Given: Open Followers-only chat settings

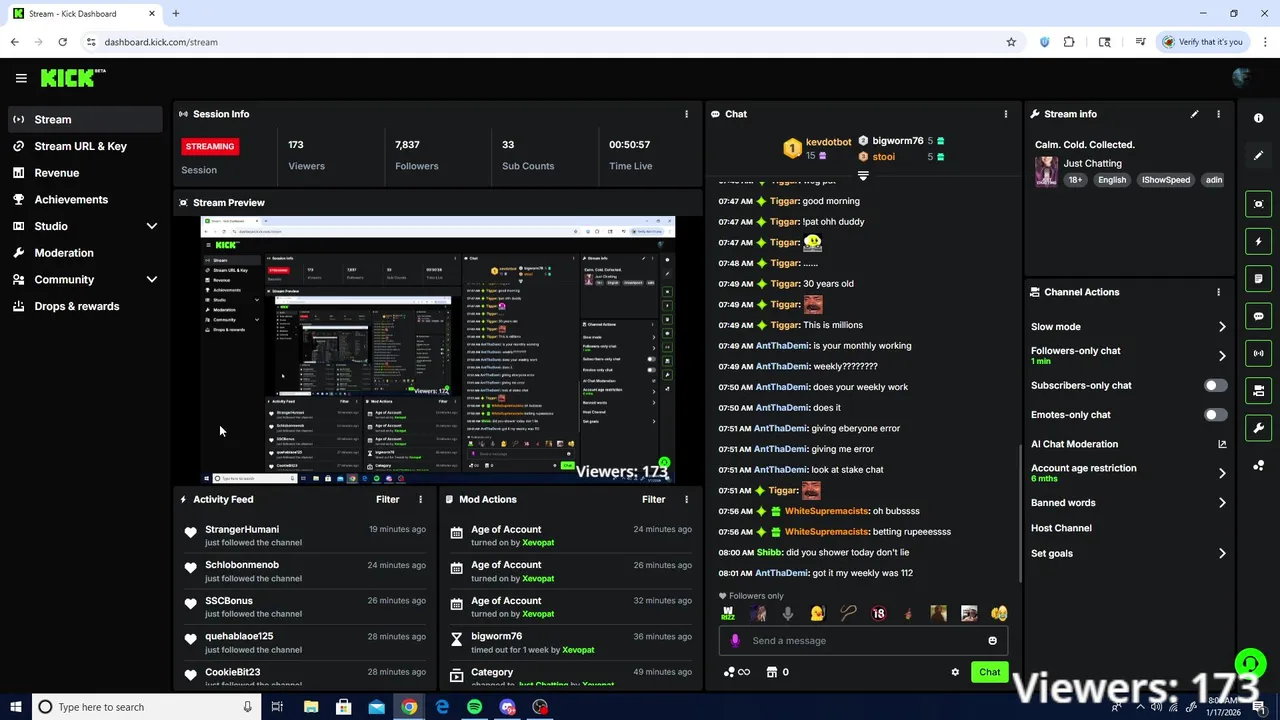Looking at the screenshot, I should tap(1128, 355).
